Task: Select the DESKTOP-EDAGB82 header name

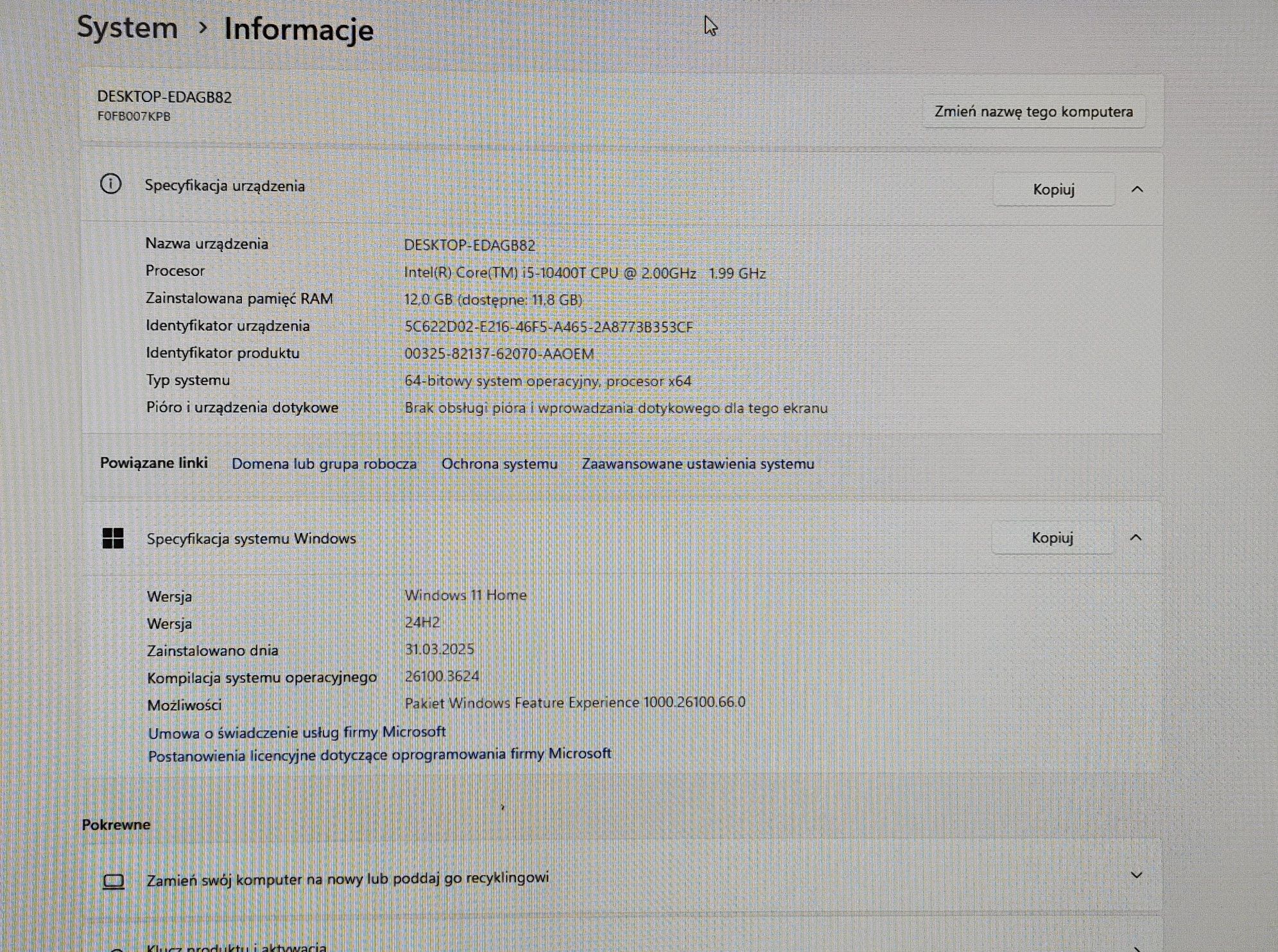Action: (164, 97)
